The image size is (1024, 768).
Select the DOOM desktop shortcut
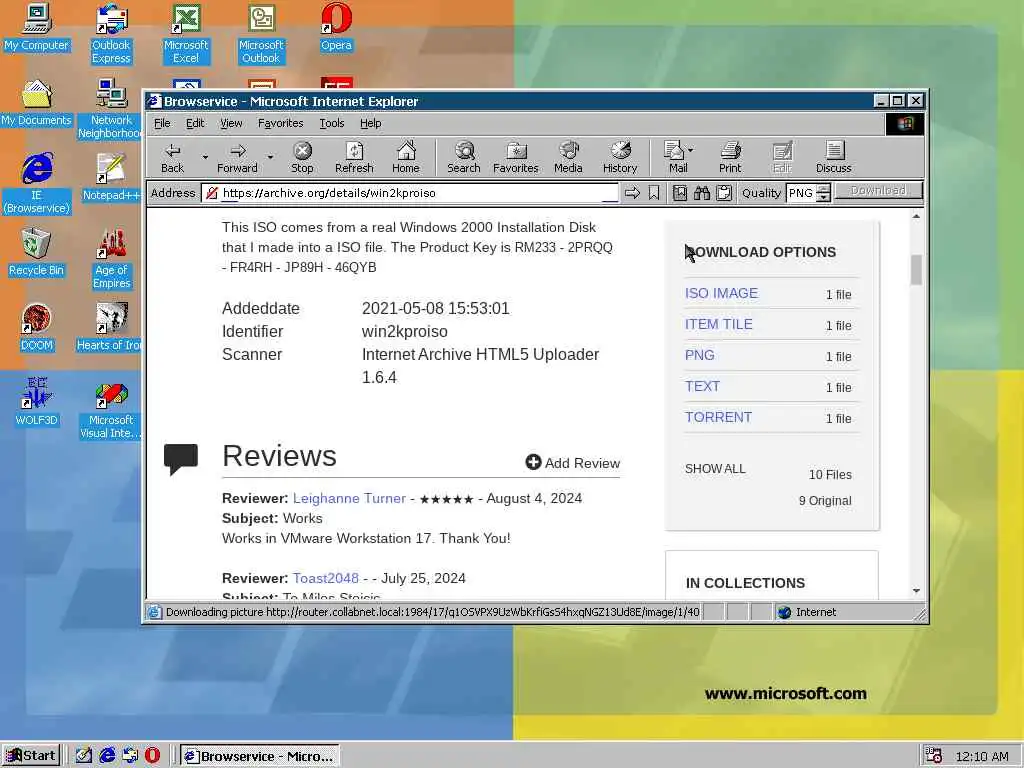coord(37,328)
